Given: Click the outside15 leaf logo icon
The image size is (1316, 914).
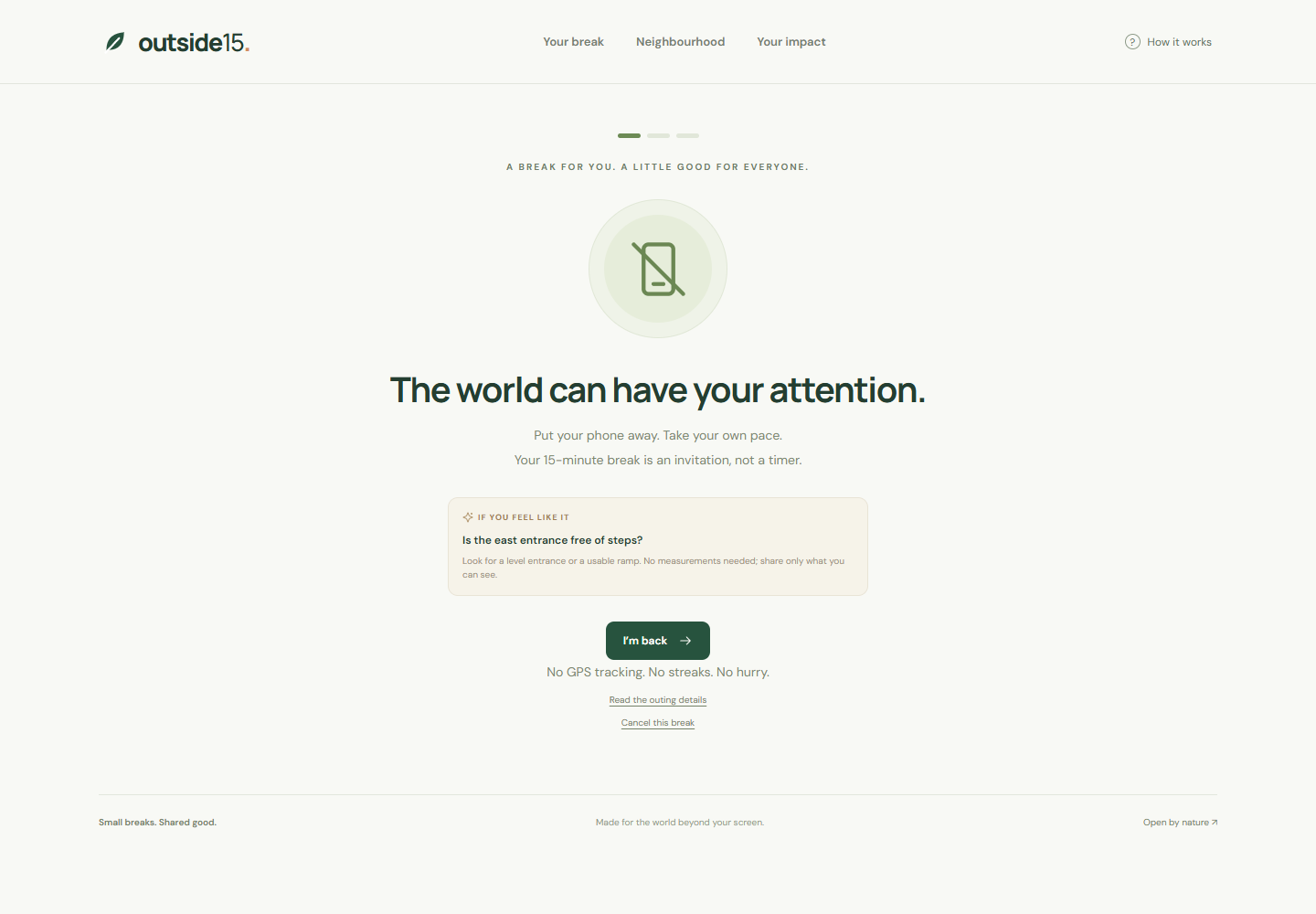Looking at the screenshot, I should click(x=115, y=42).
